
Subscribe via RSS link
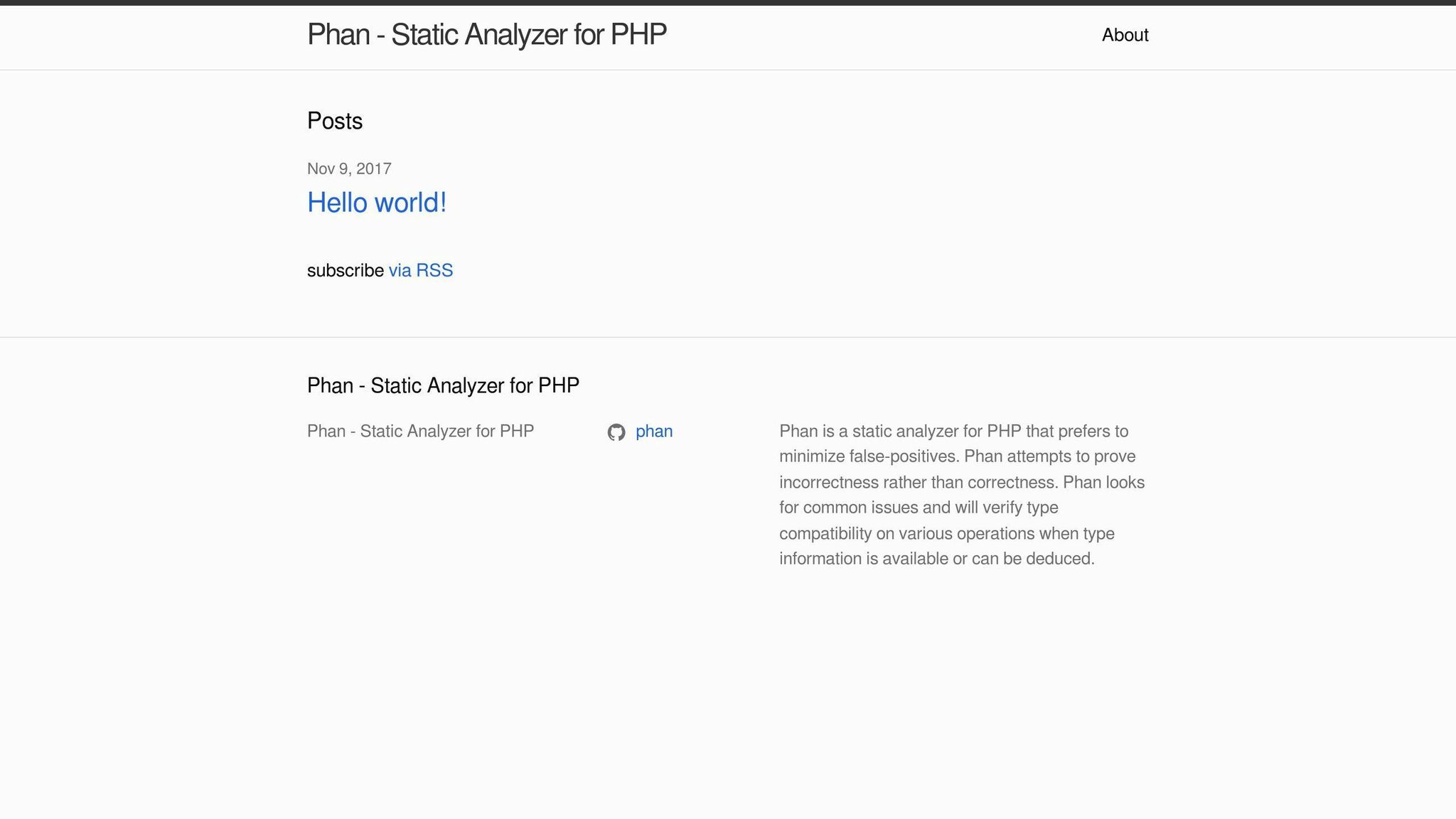coord(420,271)
